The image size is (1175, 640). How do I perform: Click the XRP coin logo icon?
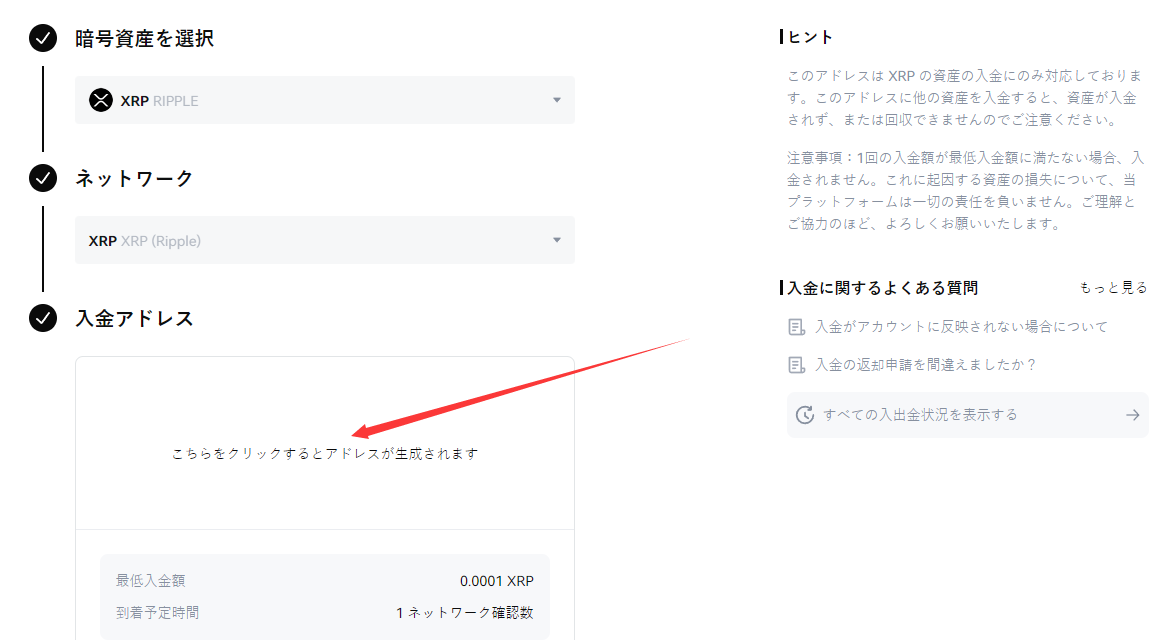101,100
